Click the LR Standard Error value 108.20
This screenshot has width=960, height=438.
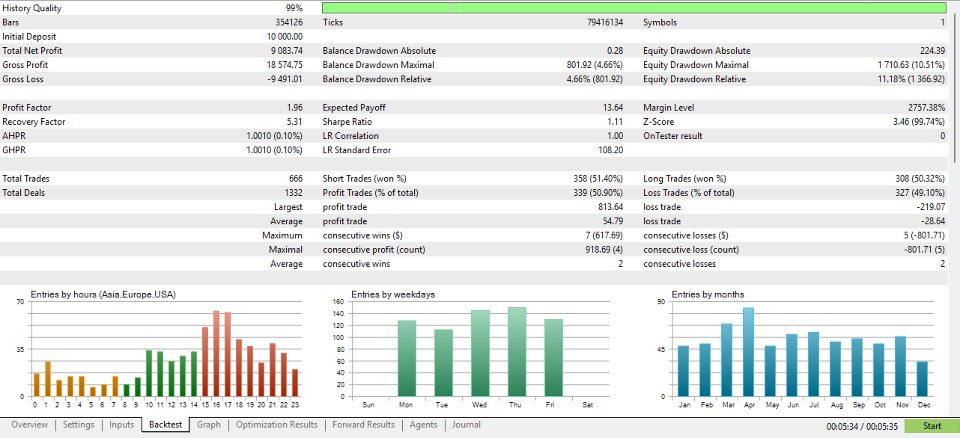611,150
